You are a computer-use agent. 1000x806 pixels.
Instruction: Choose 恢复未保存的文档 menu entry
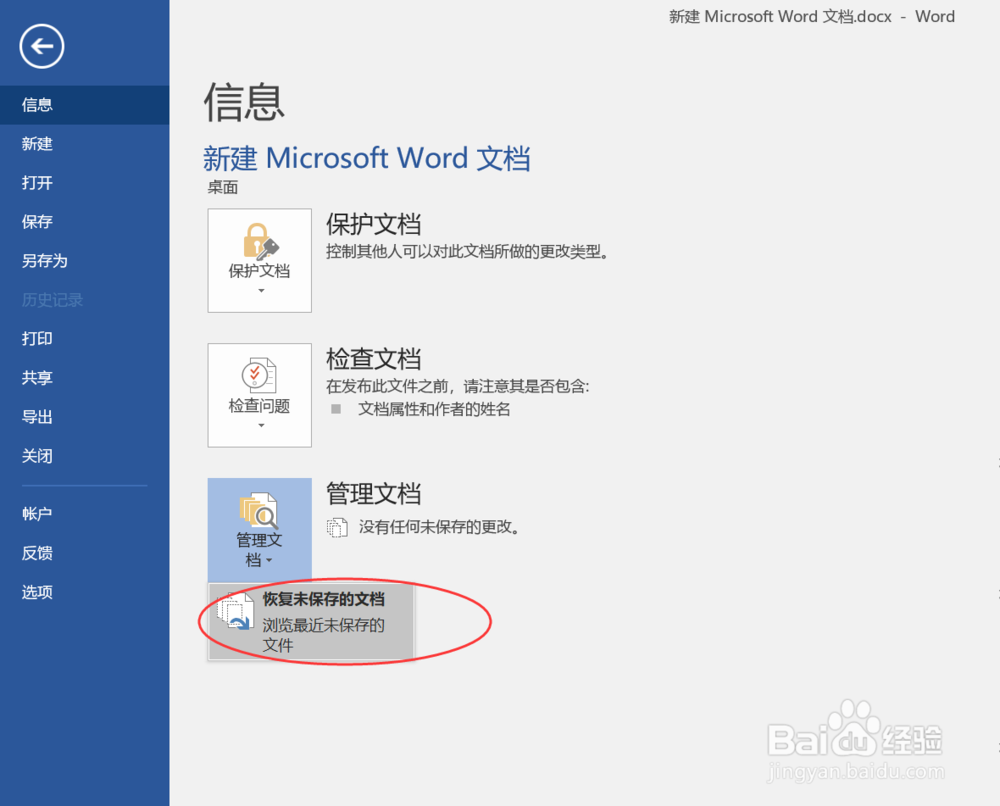(311, 622)
